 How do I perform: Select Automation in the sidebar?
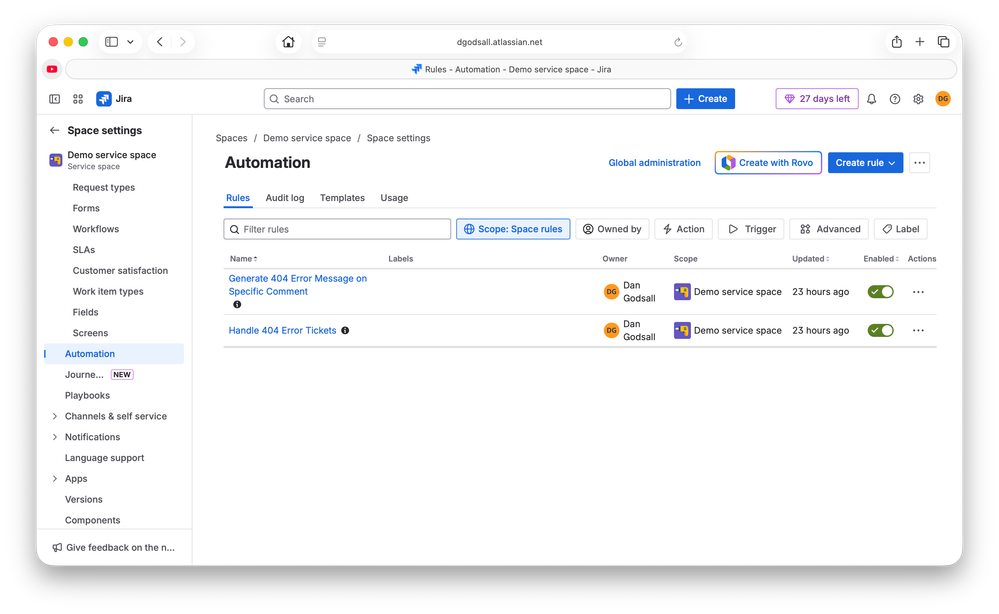(114, 353)
